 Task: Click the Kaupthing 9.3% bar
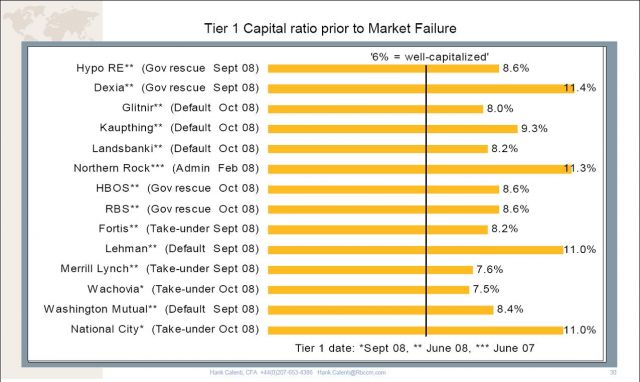393,129
